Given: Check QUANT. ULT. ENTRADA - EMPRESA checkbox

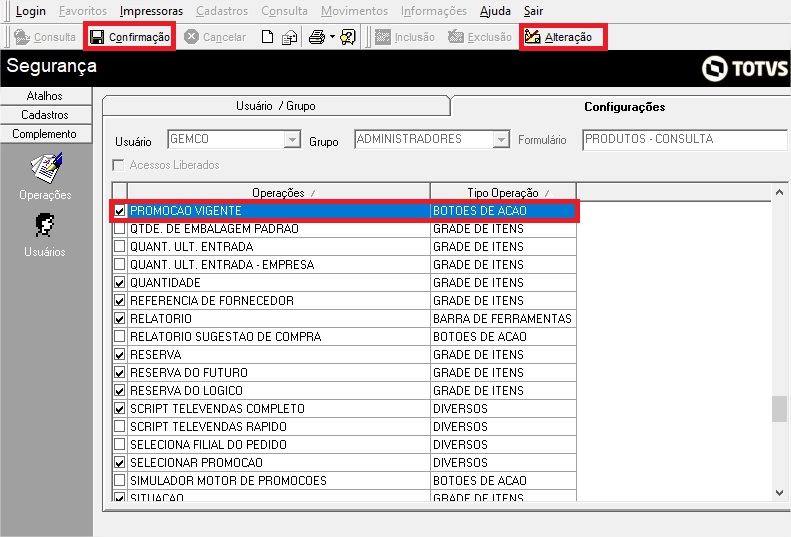Looking at the screenshot, I should [120, 264].
